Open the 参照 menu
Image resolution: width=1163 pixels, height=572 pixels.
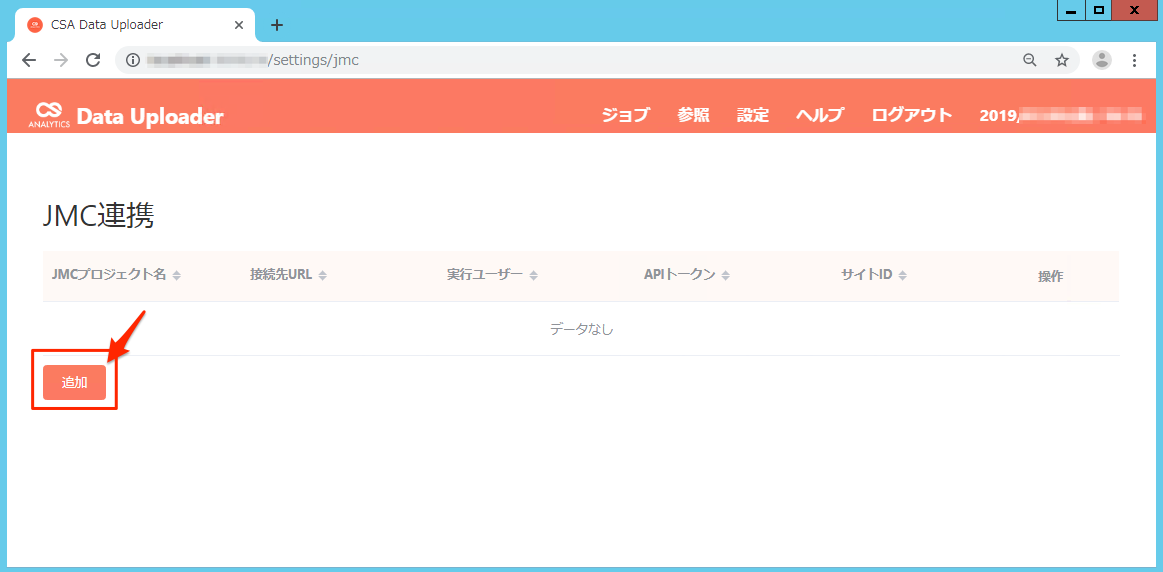tap(693, 115)
